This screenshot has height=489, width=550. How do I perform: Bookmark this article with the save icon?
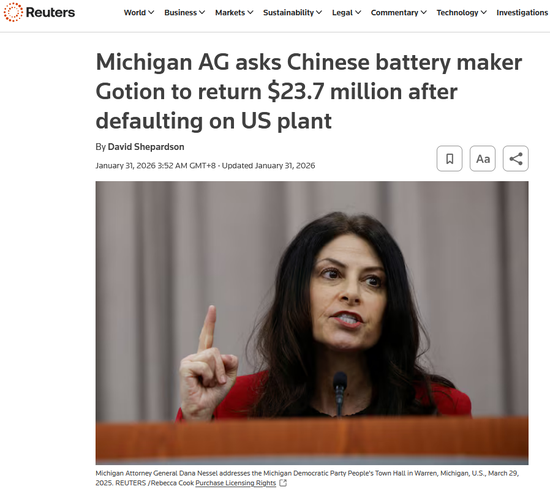click(449, 159)
